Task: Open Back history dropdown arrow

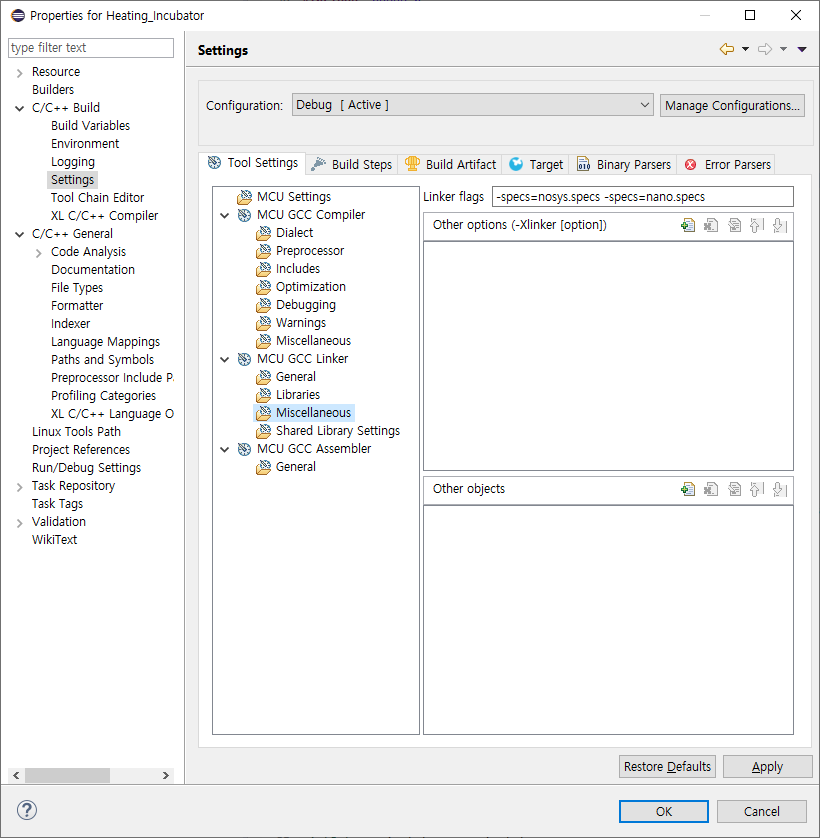Action: coord(745,49)
